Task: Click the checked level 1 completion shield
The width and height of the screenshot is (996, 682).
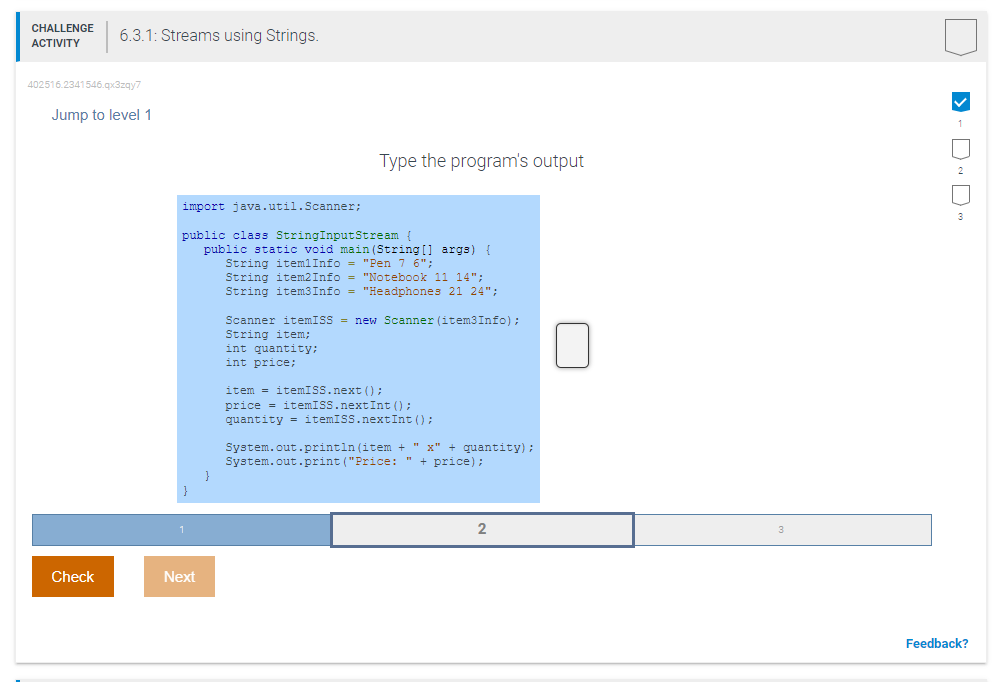Action: point(960,101)
